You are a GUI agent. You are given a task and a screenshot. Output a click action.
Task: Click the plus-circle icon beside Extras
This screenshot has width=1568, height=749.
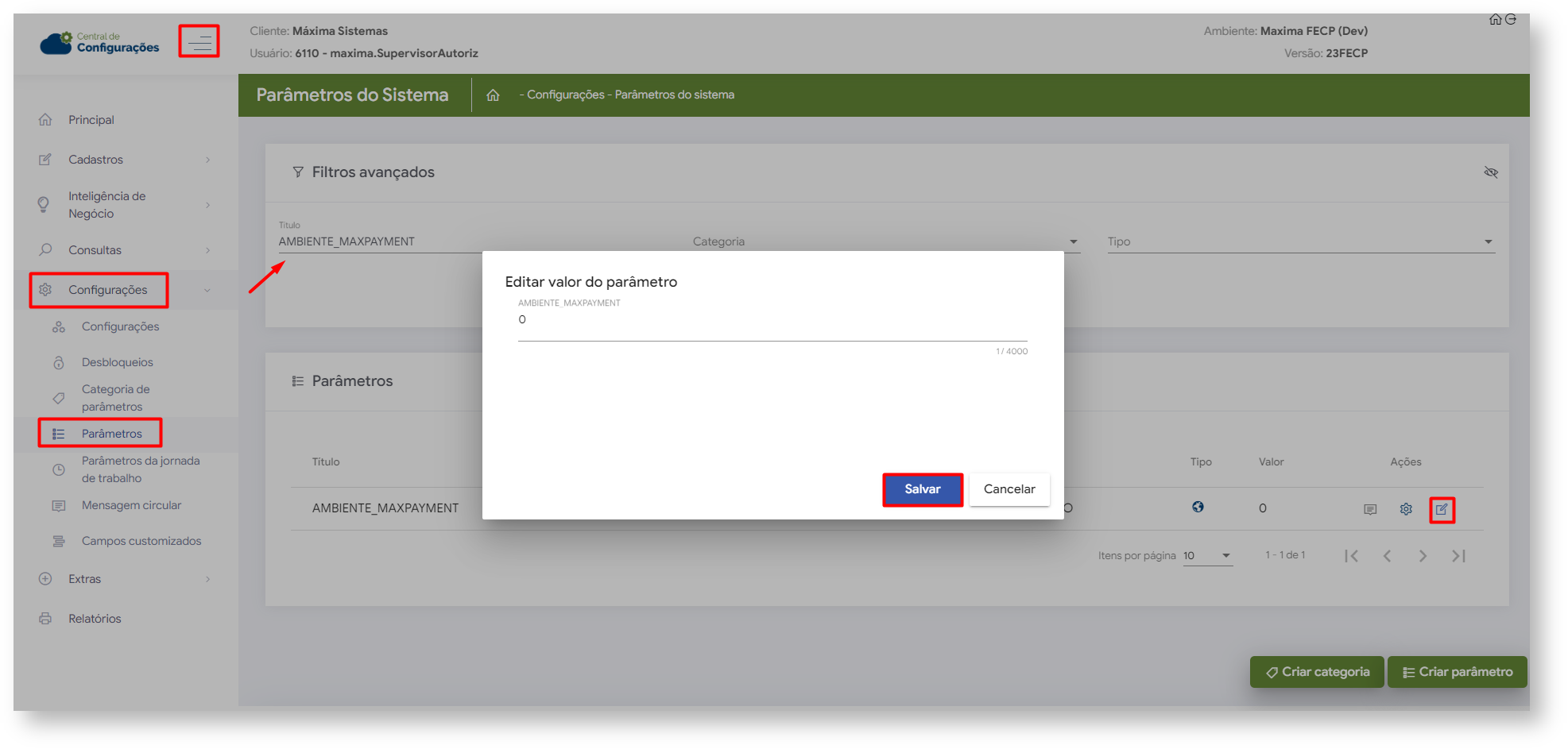click(x=45, y=579)
